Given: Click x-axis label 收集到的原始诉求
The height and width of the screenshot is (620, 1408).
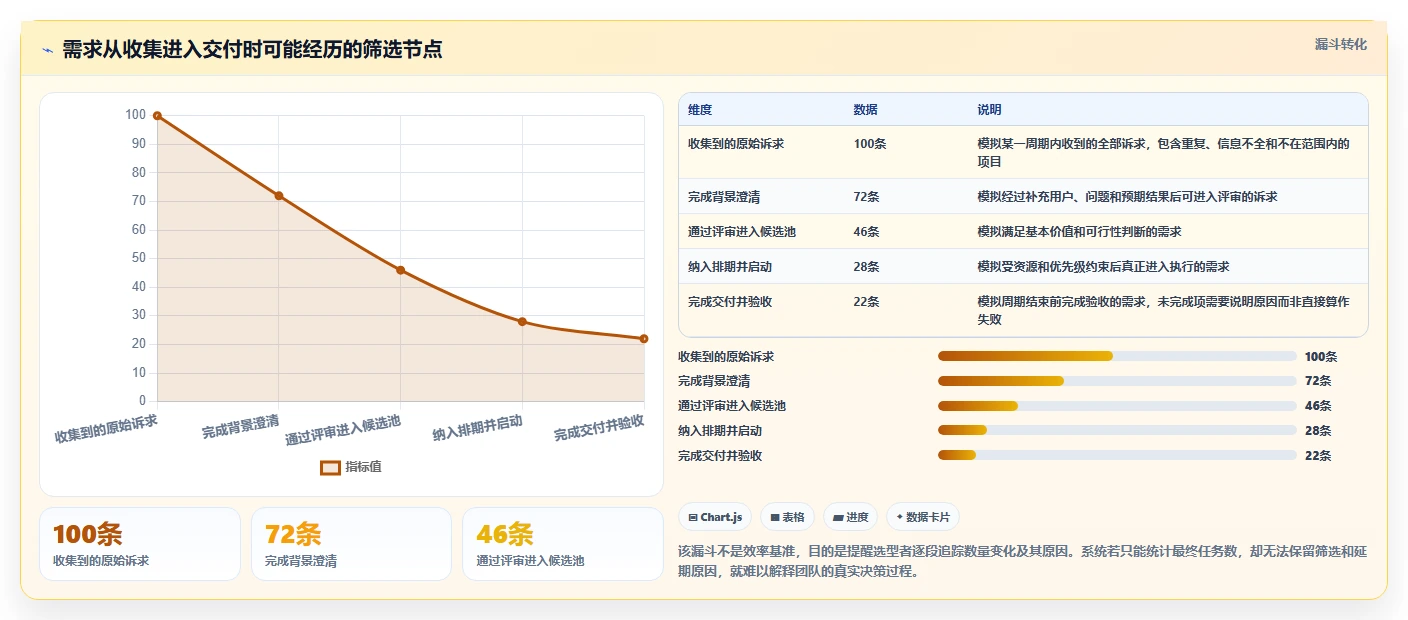Looking at the screenshot, I should [x=106, y=430].
